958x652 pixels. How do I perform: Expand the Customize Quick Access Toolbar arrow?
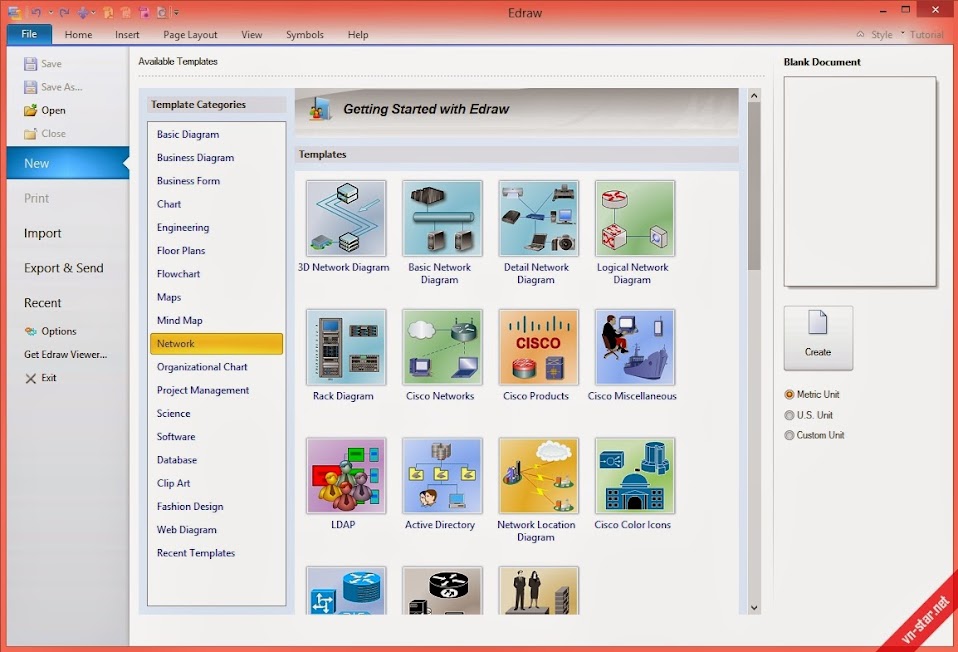(177, 12)
